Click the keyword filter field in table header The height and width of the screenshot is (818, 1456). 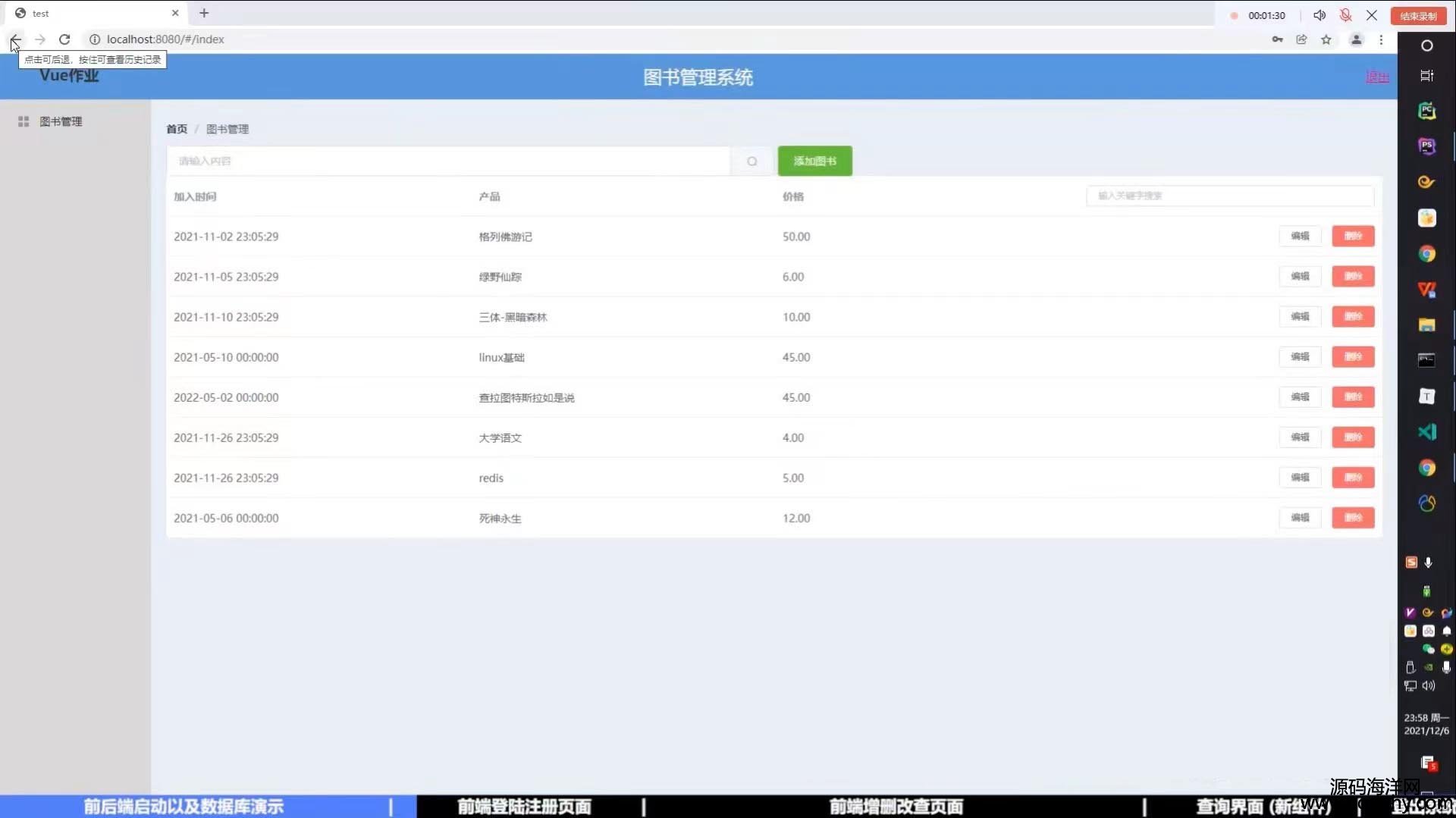pos(1229,196)
